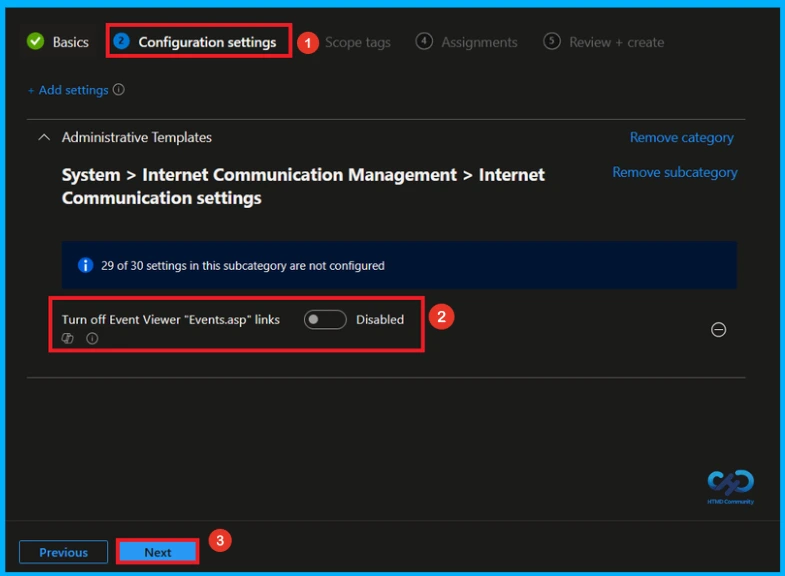The height and width of the screenshot is (576, 785).
Task: Click the copilot icon under Event Viewer setting
Action: click(x=68, y=338)
